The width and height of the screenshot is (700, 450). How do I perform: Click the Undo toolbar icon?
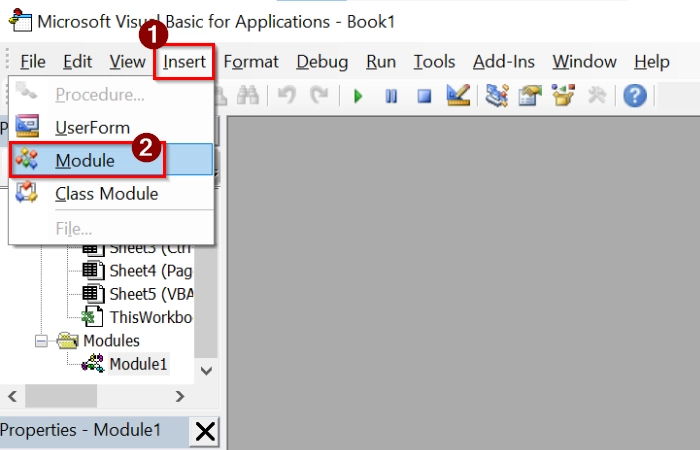pyautogui.click(x=287, y=95)
